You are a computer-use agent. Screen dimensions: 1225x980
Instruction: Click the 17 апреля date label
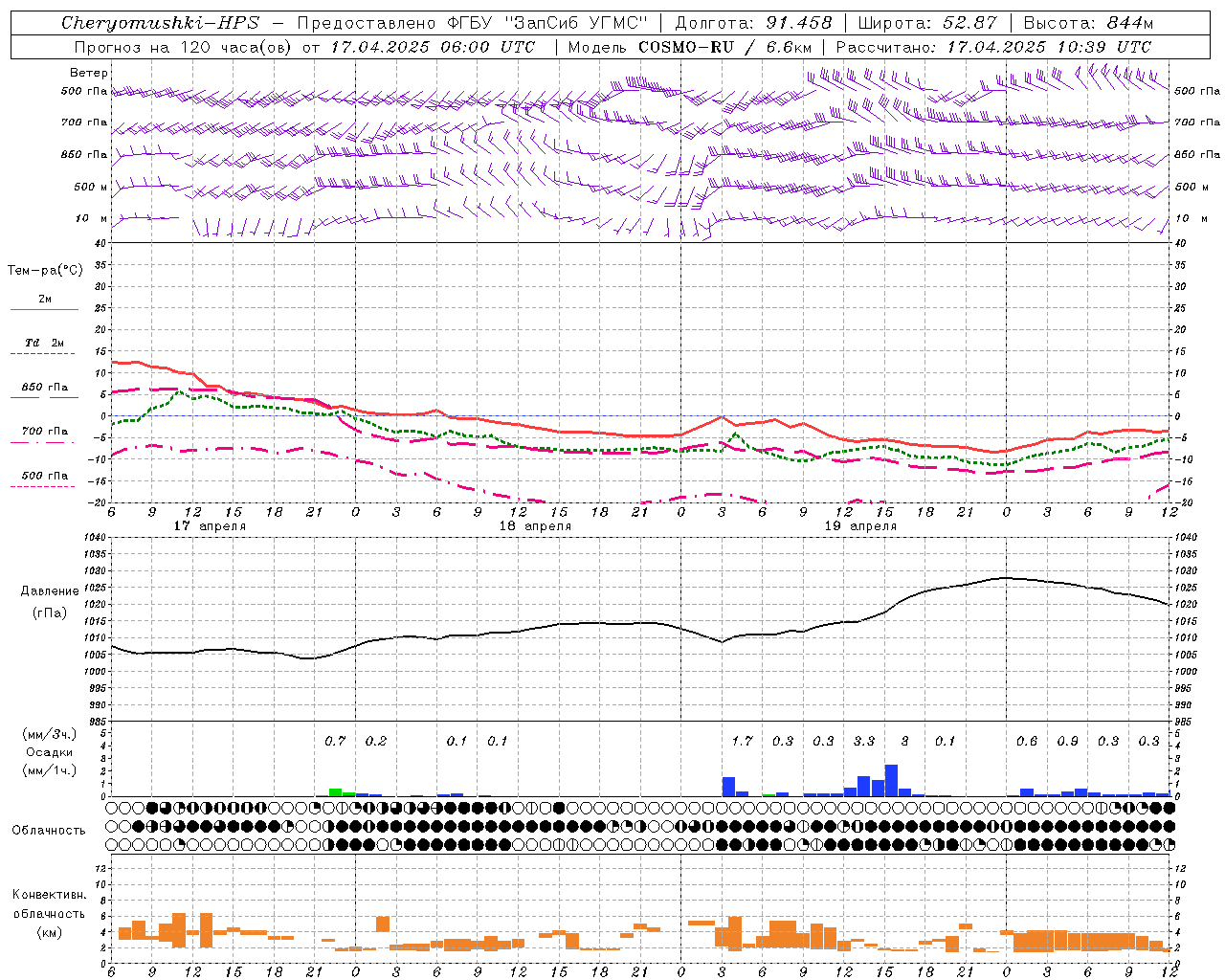[210, 526]
